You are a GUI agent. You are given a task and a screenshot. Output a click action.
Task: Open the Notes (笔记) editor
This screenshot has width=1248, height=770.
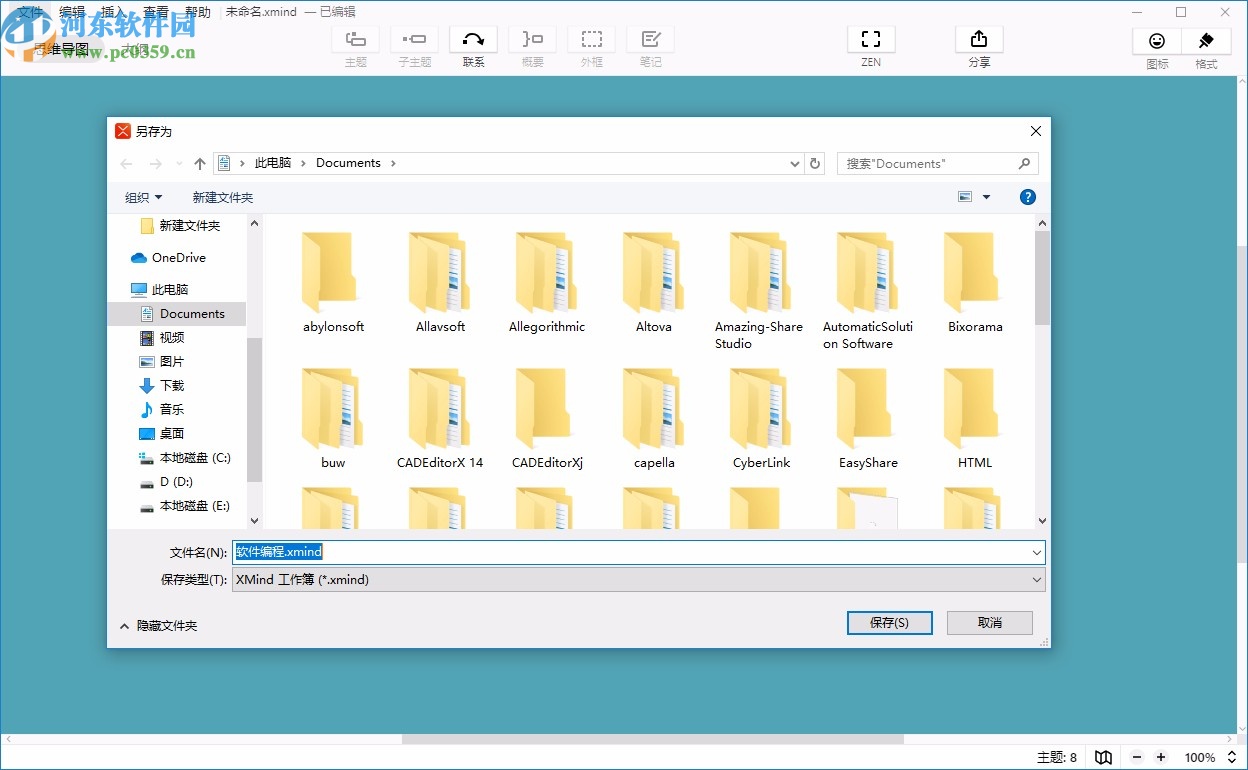tap(650, 45)
